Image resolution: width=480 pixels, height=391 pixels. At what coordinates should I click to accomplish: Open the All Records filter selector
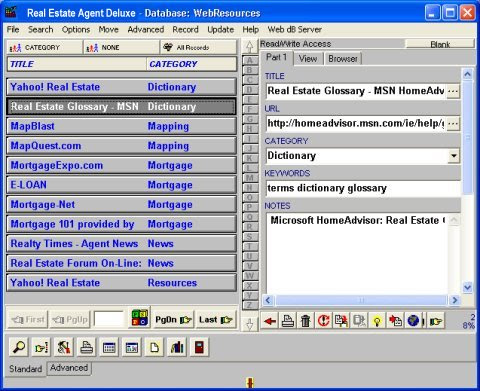coord(199,47)
